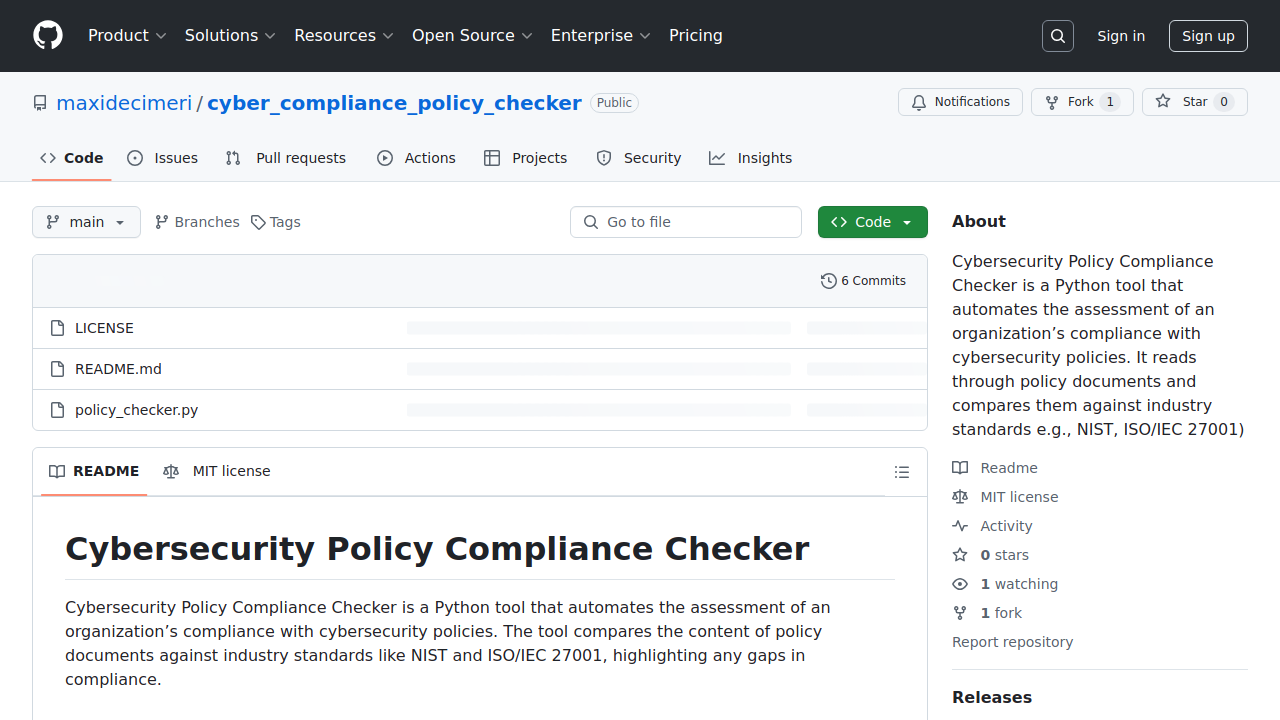Screen dimensions: 1280x720
Task: Click the bell icon in Notifications
Action: point(919,102)
